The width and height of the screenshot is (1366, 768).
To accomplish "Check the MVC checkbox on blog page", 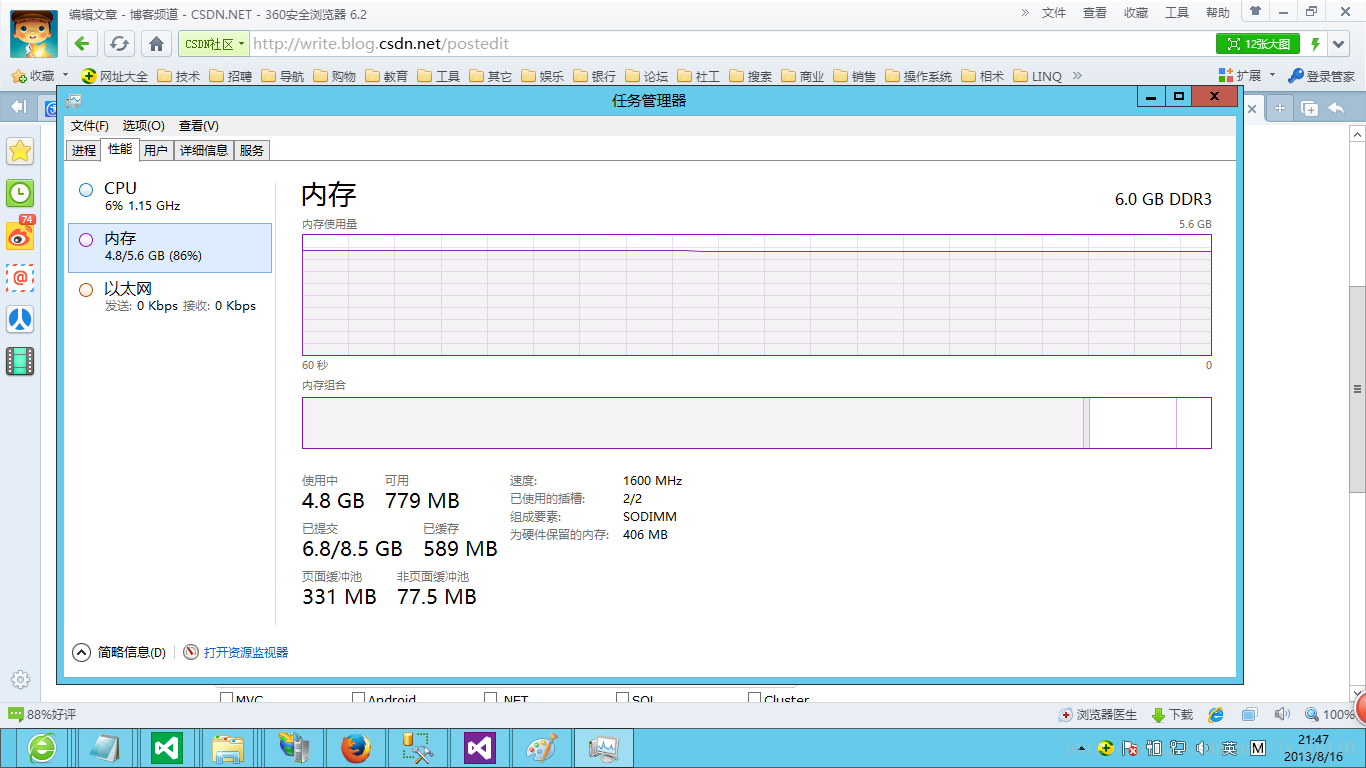I will (226, 699).
